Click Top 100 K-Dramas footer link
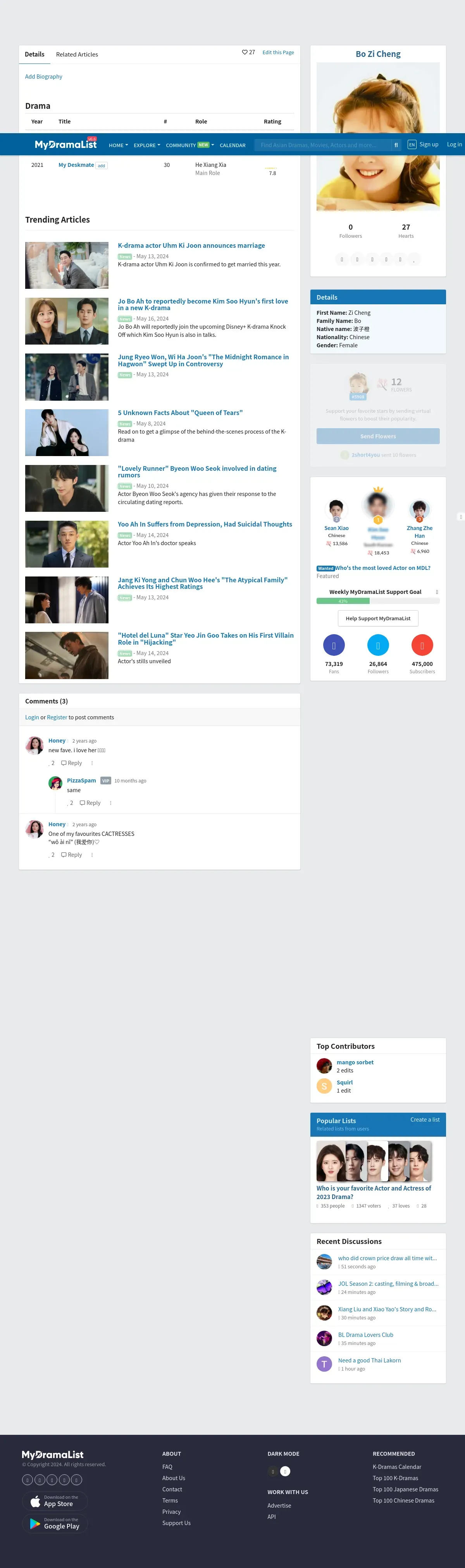This screenshot has width=465, height=1568. (x=396, y=1478)
